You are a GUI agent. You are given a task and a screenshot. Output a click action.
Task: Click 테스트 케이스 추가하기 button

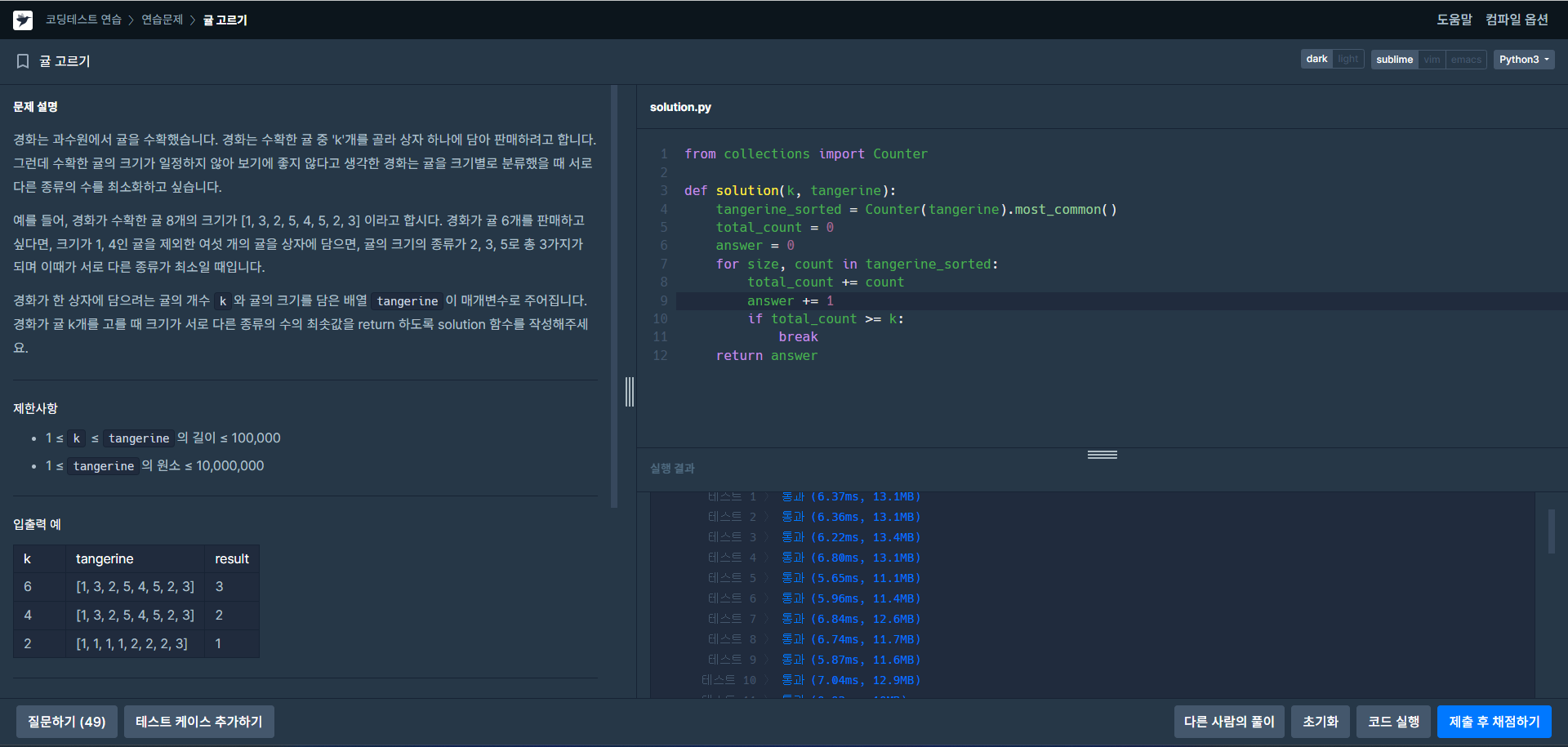[198, 722]
